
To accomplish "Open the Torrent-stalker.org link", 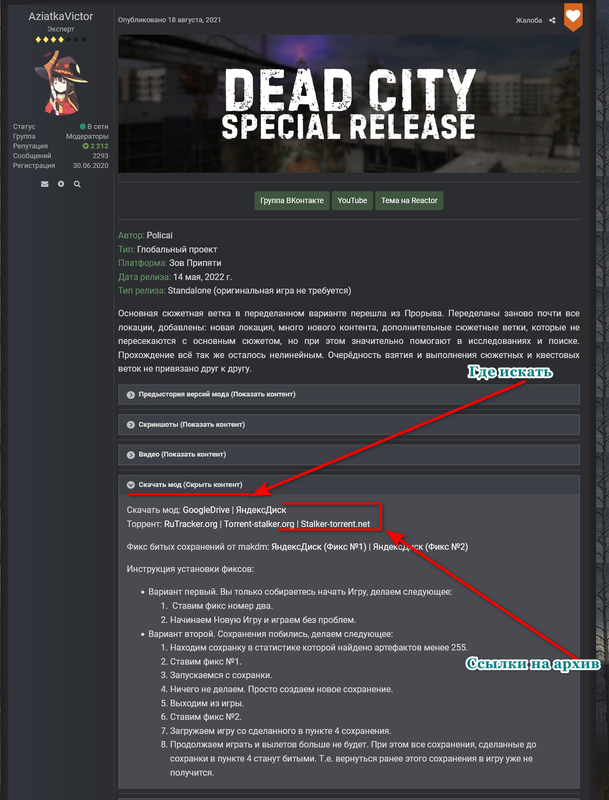I will [259, 524].
